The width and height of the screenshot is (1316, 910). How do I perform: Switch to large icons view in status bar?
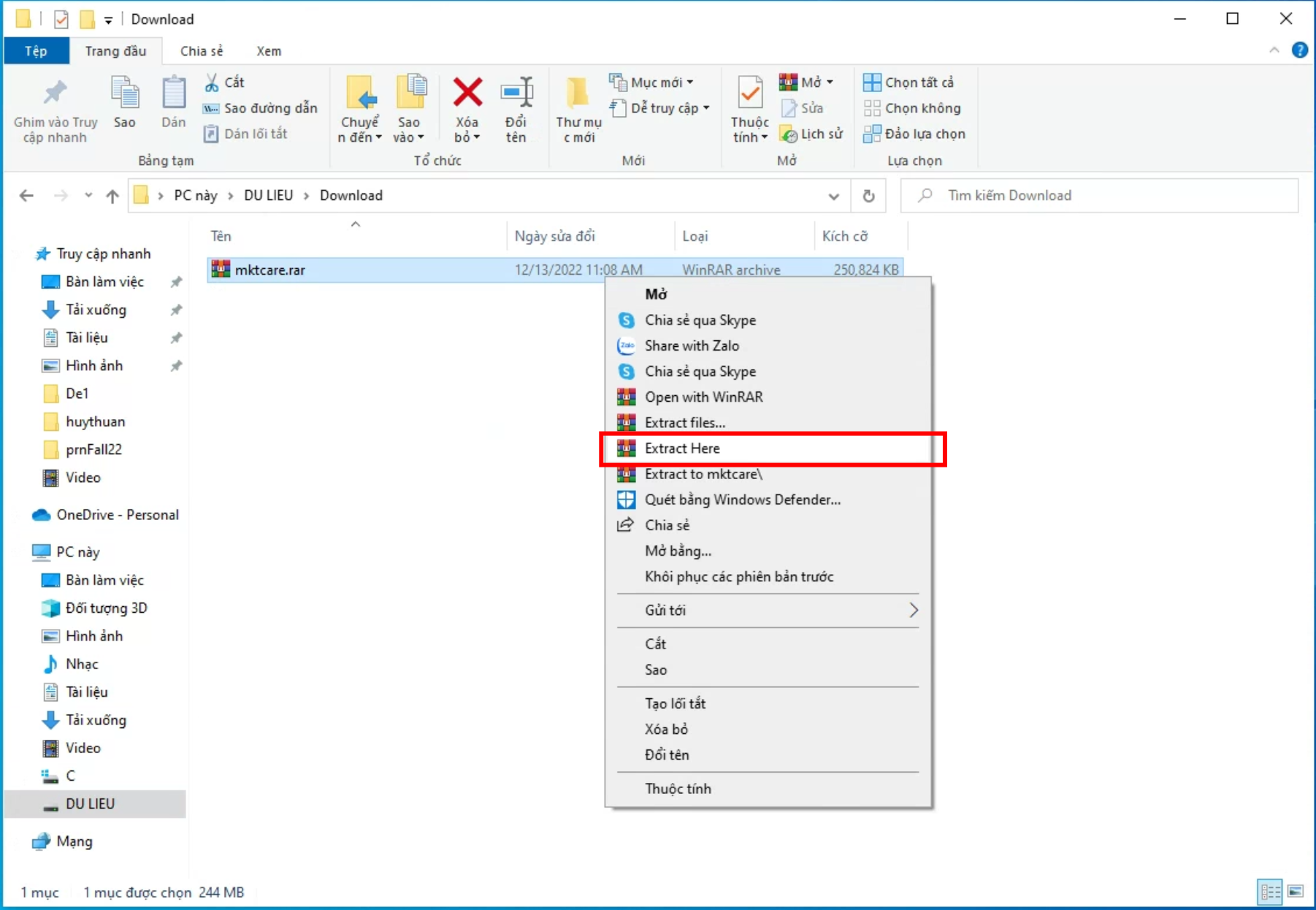point(1296,892)
